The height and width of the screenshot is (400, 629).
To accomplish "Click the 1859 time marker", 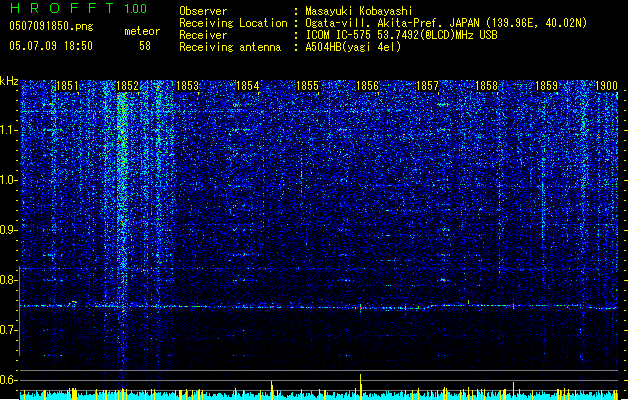I will point(546,86).
